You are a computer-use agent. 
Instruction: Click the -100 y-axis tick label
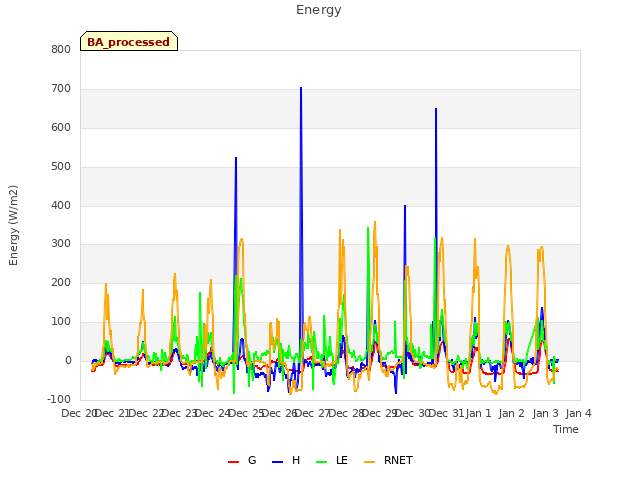click(x=59, y=399)
